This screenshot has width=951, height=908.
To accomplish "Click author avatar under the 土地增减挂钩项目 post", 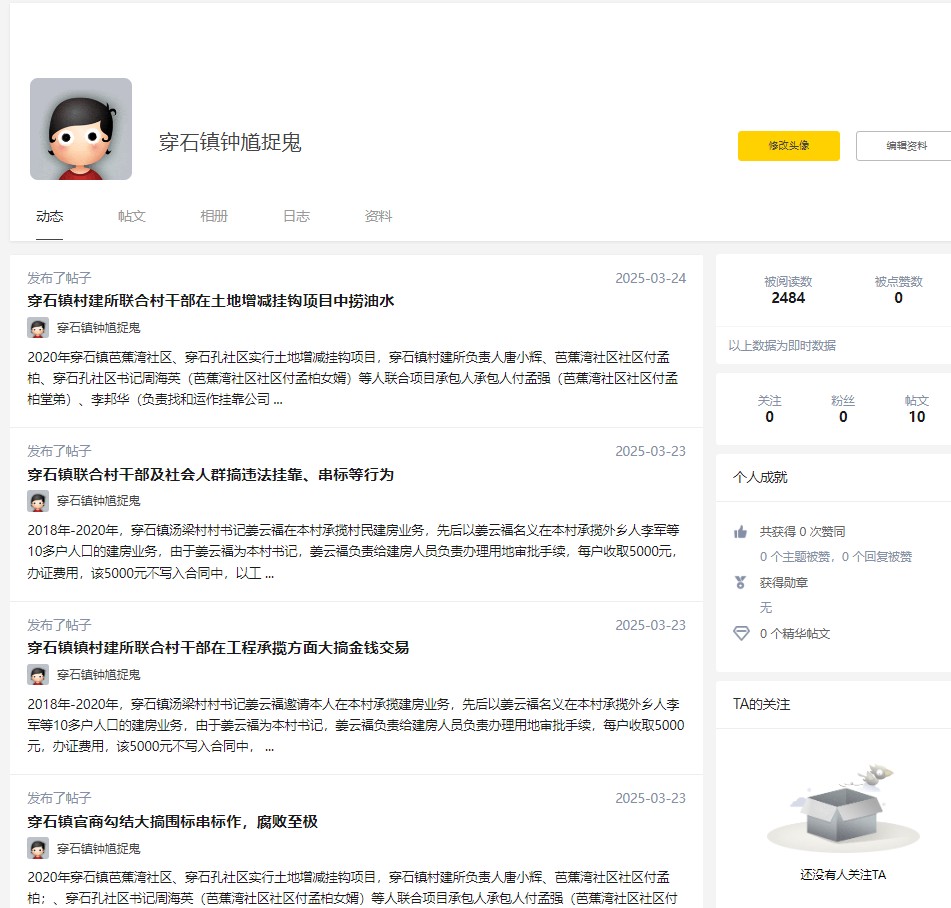I will point(38,328).
